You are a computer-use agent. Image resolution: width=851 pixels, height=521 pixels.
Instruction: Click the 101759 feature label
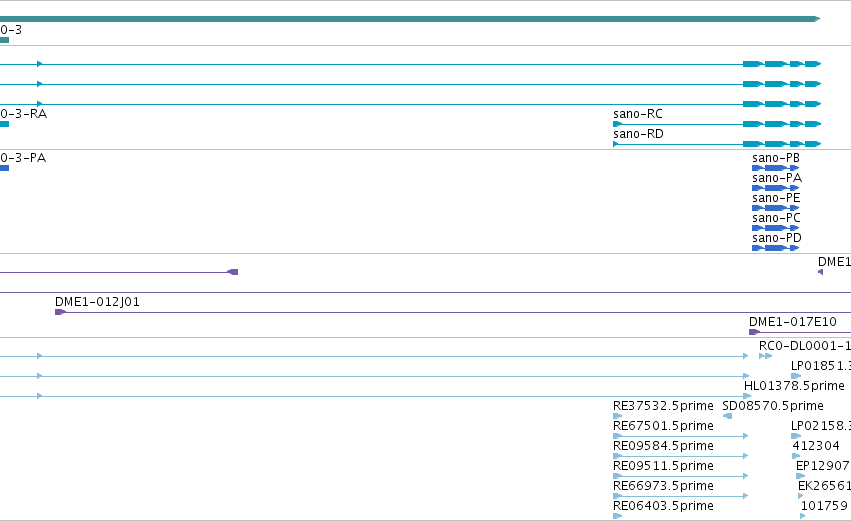tap(824, 506)
